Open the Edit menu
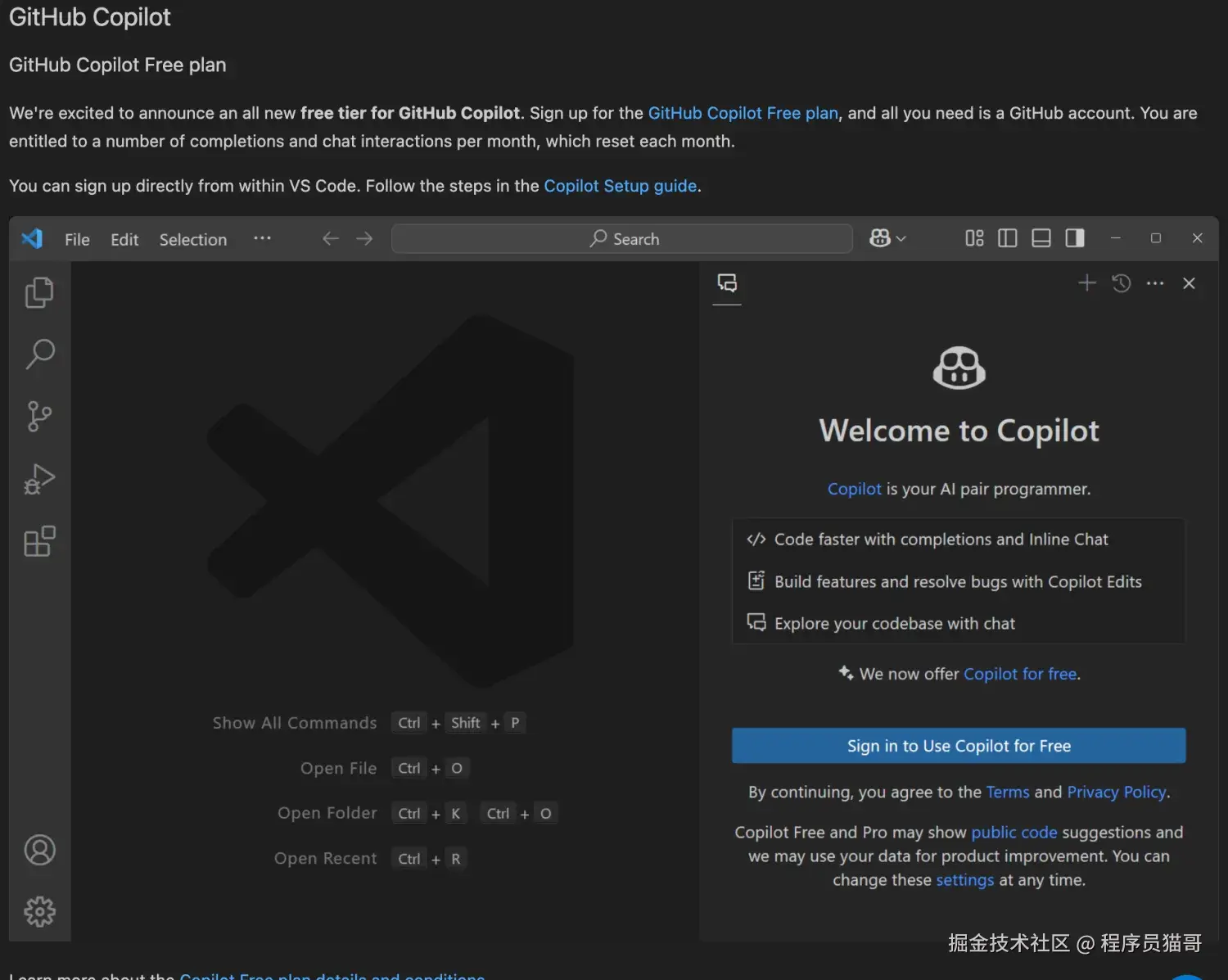 click(124, 239)
